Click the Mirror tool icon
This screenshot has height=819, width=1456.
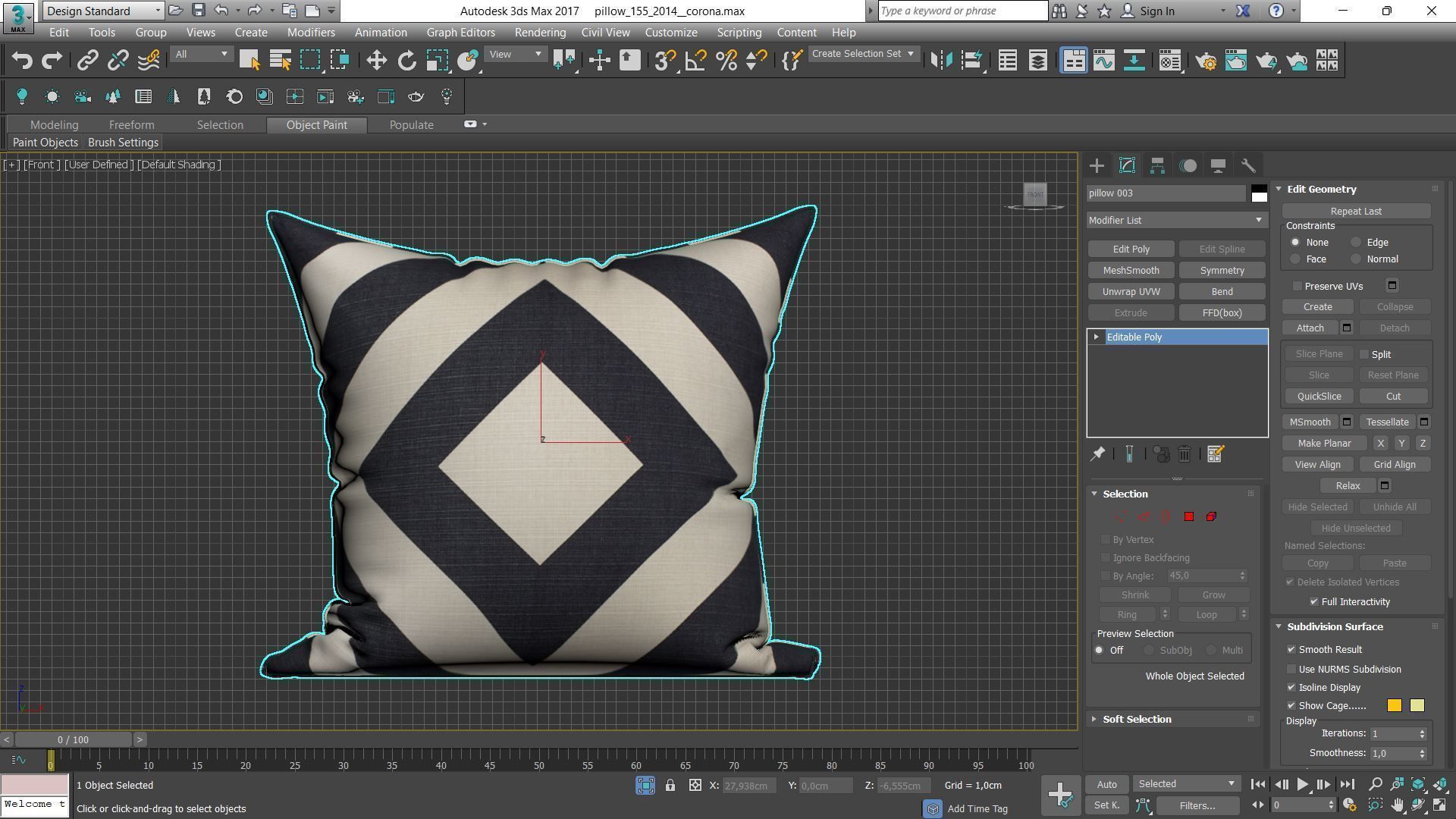coord(941,60)
